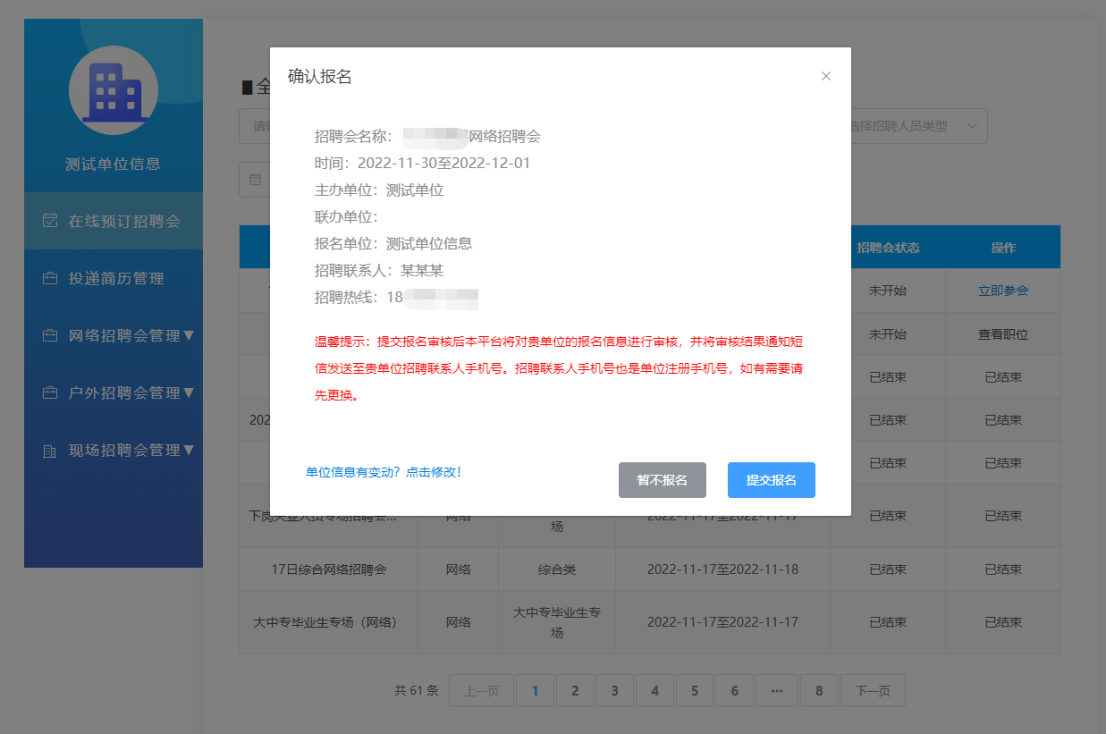This screenshot has height=734, width=1106.
Task: Click the 现场招聘会管理 building icon
Action: pos(50,450)
